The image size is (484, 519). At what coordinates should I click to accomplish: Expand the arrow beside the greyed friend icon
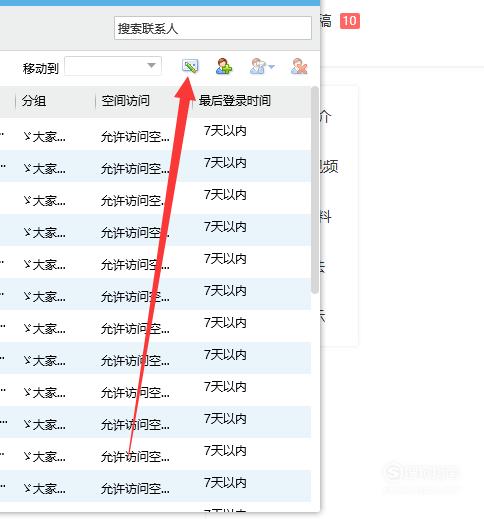tap(271, 67)
